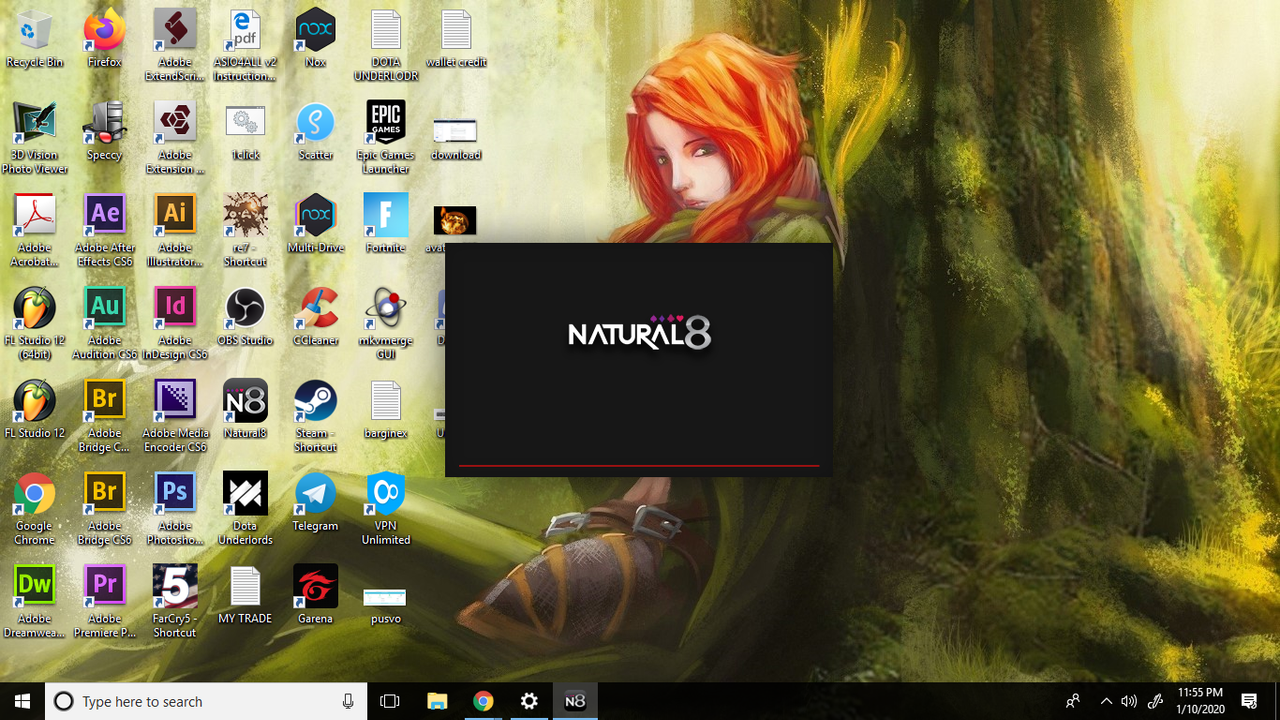
Task: Select the FL Studio 12 desktop shortcut
Action: tap(34, 410)
